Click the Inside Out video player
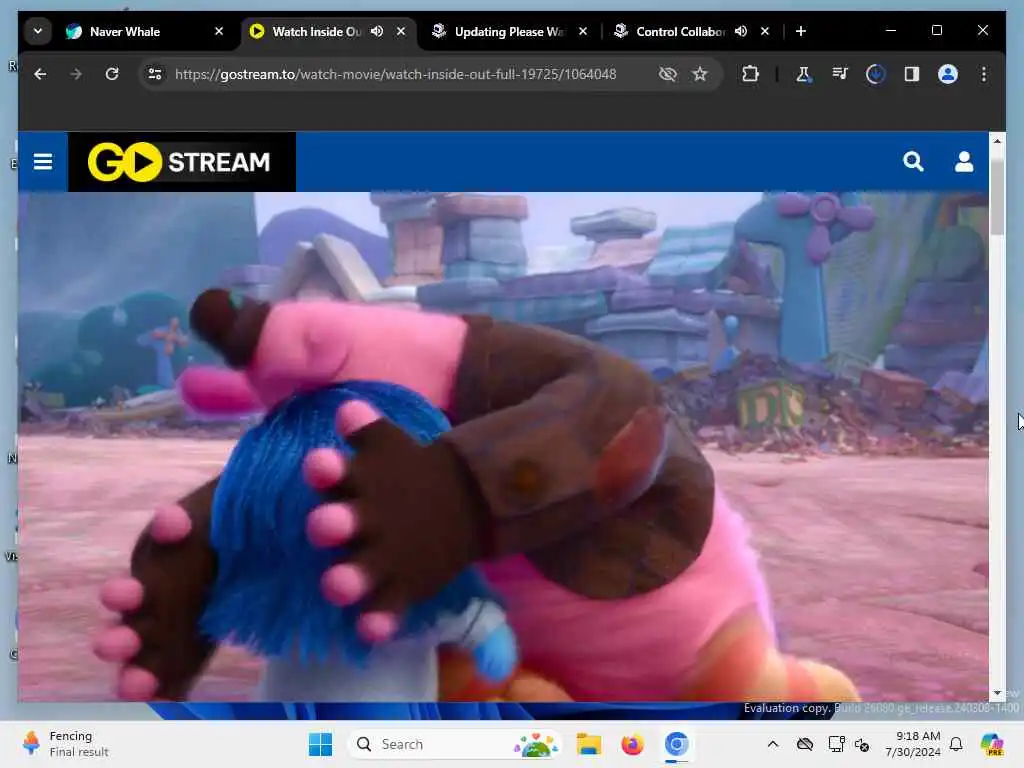 503,447
